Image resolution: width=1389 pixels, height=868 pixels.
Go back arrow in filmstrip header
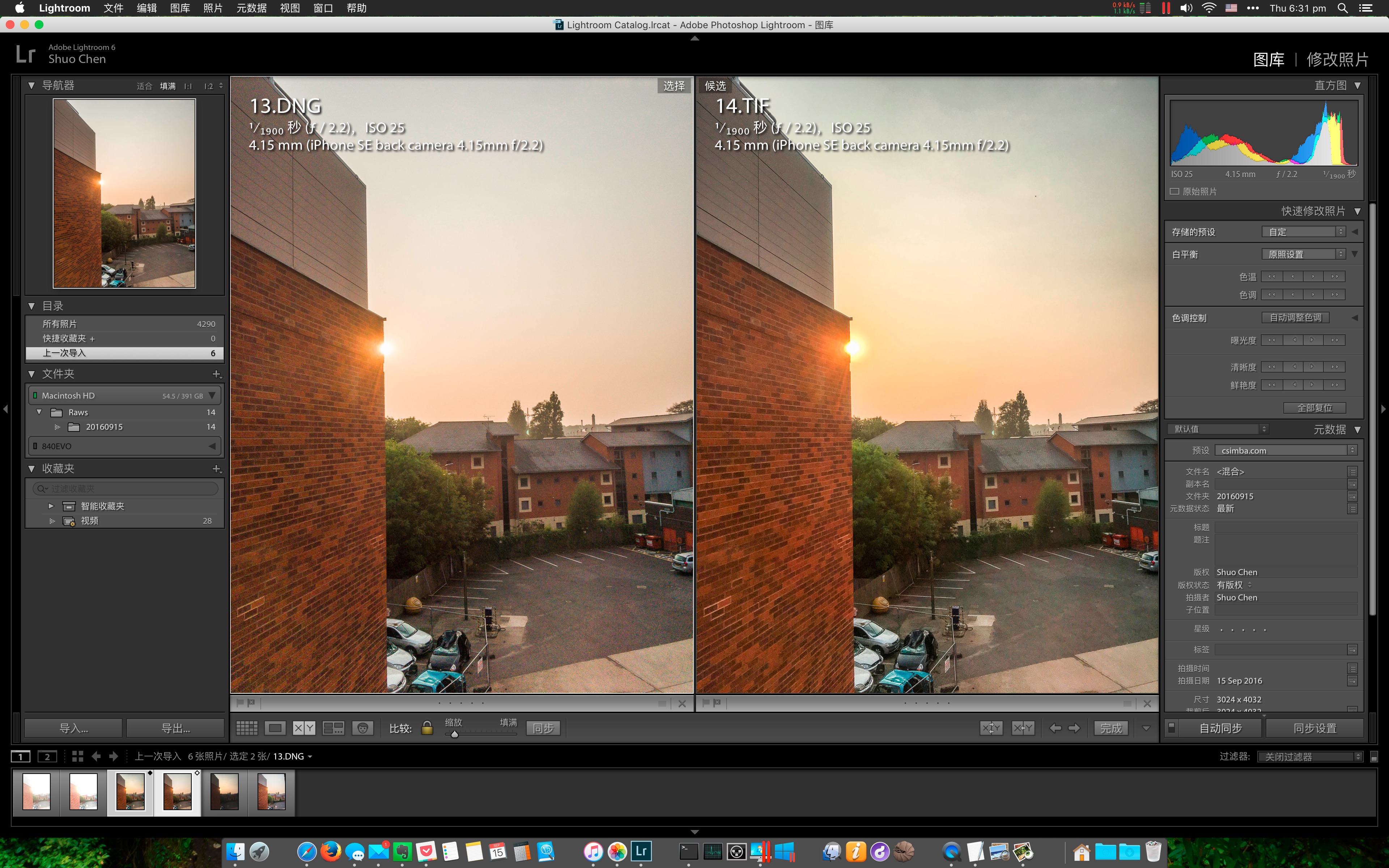96,756
